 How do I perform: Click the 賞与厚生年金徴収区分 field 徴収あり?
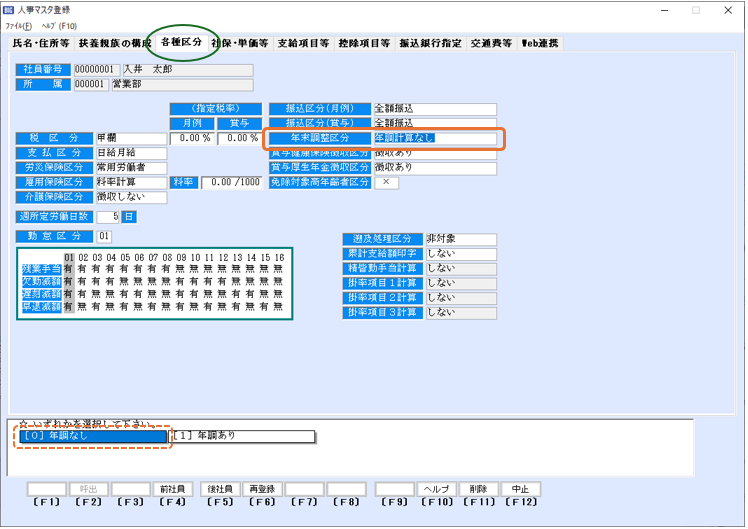(x=435, y=168)
